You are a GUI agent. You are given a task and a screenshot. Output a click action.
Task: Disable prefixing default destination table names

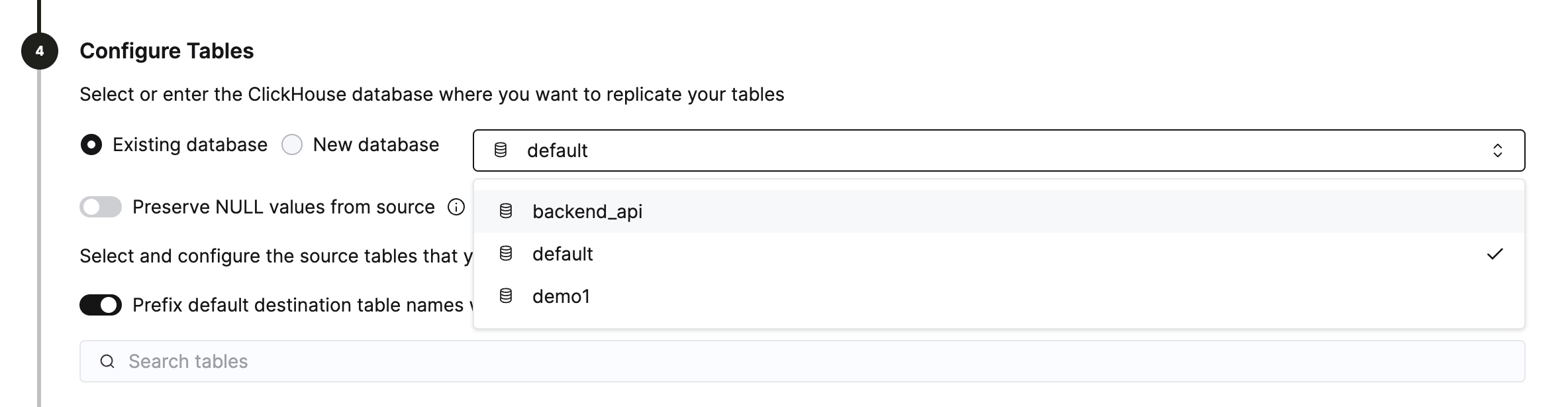click(x=101, y=305)
